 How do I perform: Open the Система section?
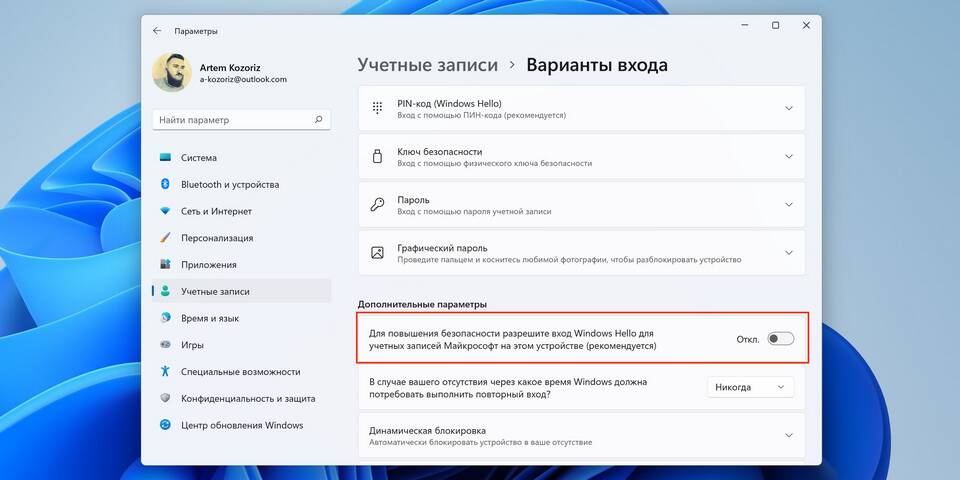(x=241, y=157)
